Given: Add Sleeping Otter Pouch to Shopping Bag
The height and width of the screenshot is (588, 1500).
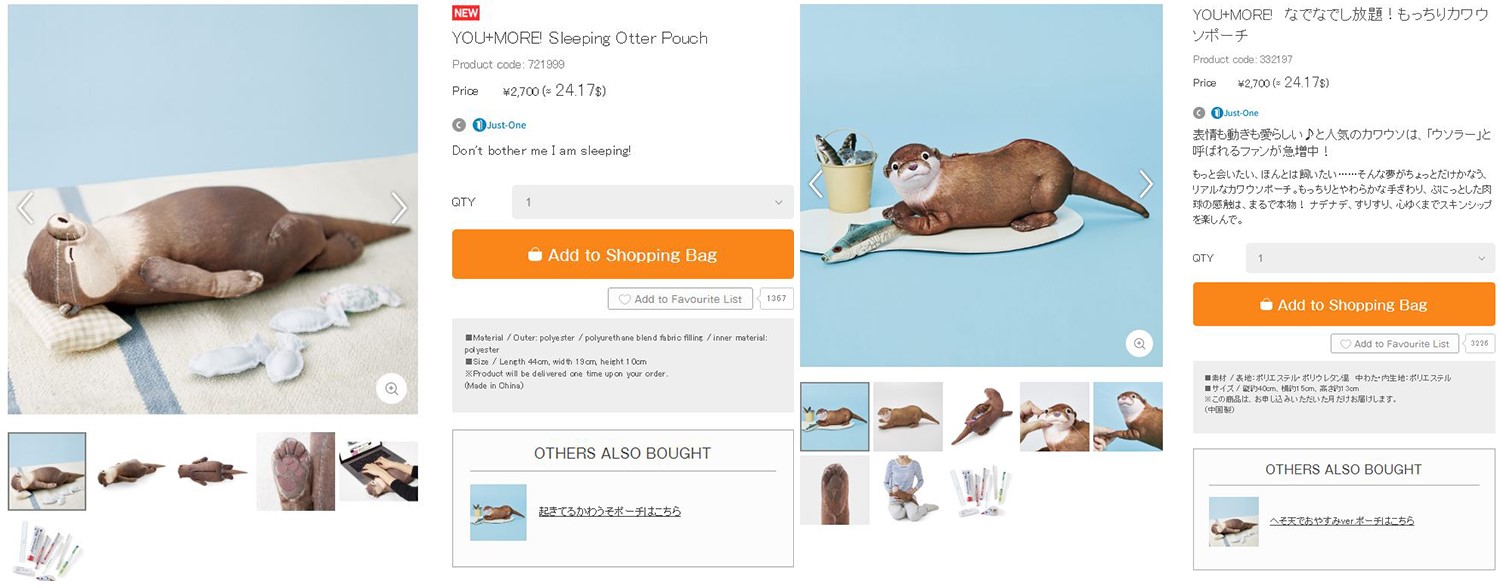Looking at the screenshot, I should [622, 255].
